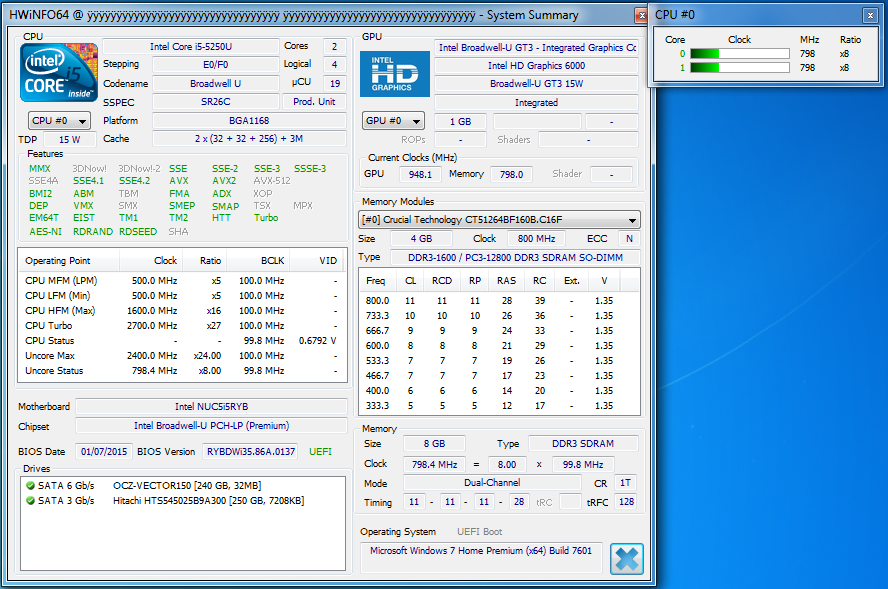Click the AES-NI feature label
This screenshot has width=888, height=589.
[45, 232]
